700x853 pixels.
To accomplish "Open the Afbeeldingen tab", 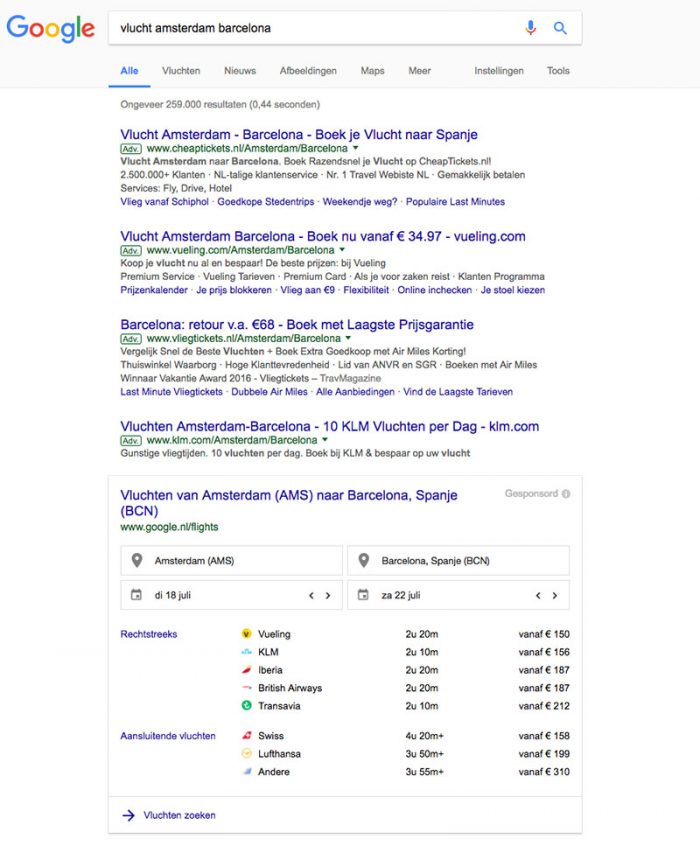I will (308, 71).
